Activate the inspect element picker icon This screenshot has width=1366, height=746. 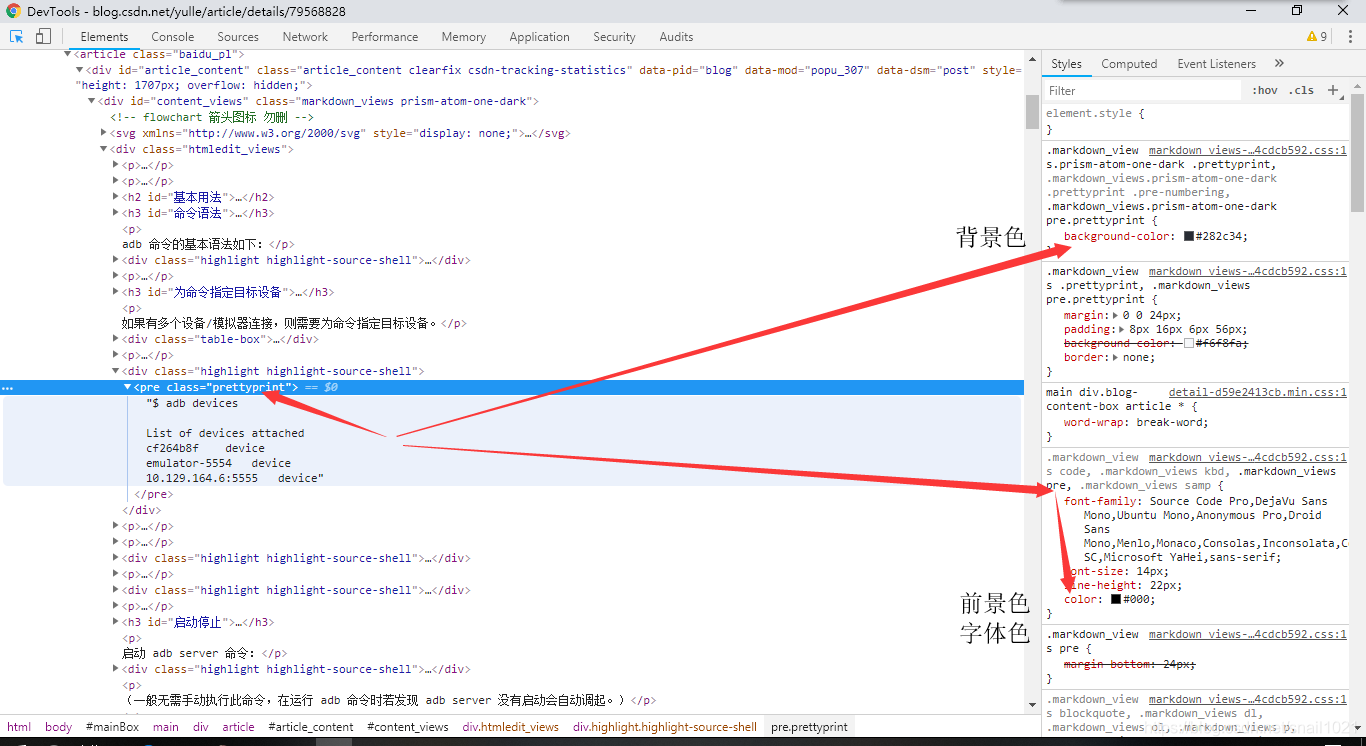click(17, 36)
